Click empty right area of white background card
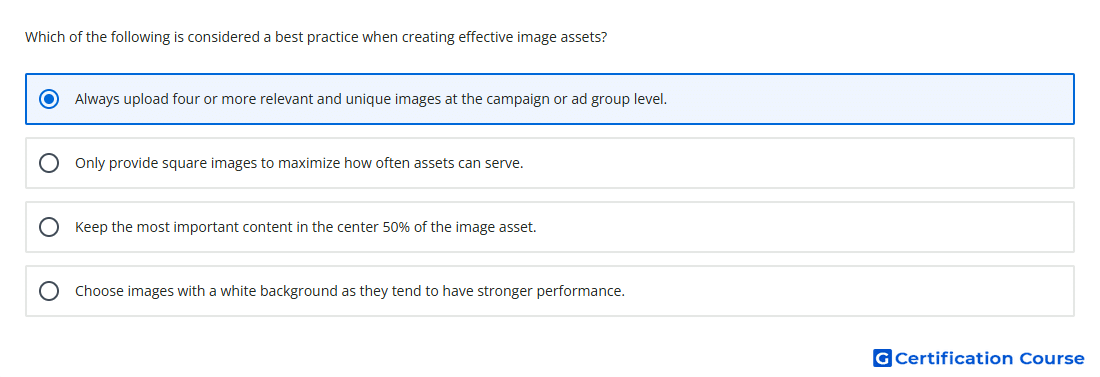The width and height of the screenshot is (1100, 377). (x=849, y=291)
